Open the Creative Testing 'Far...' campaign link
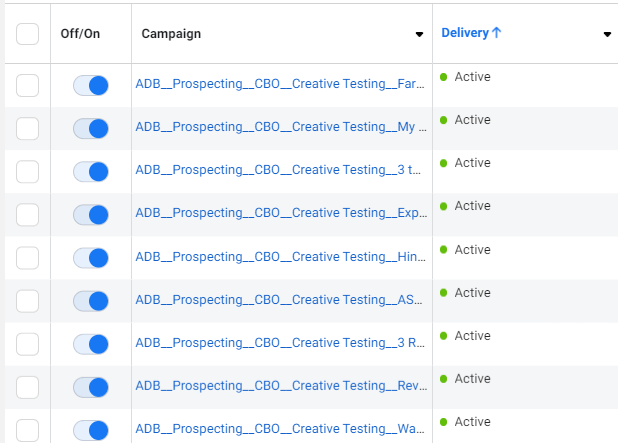This screenshot has width=618, height=443. pyautogui.click(x=280, y=84)
